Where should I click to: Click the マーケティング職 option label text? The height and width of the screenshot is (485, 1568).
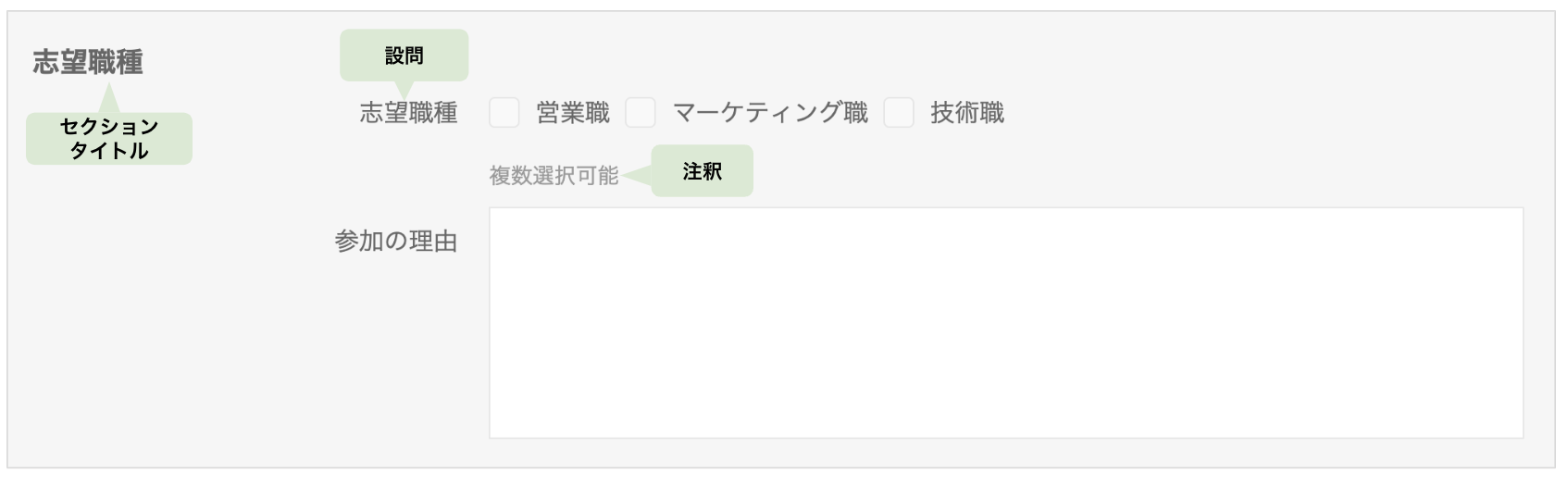[x=770, y=113]
